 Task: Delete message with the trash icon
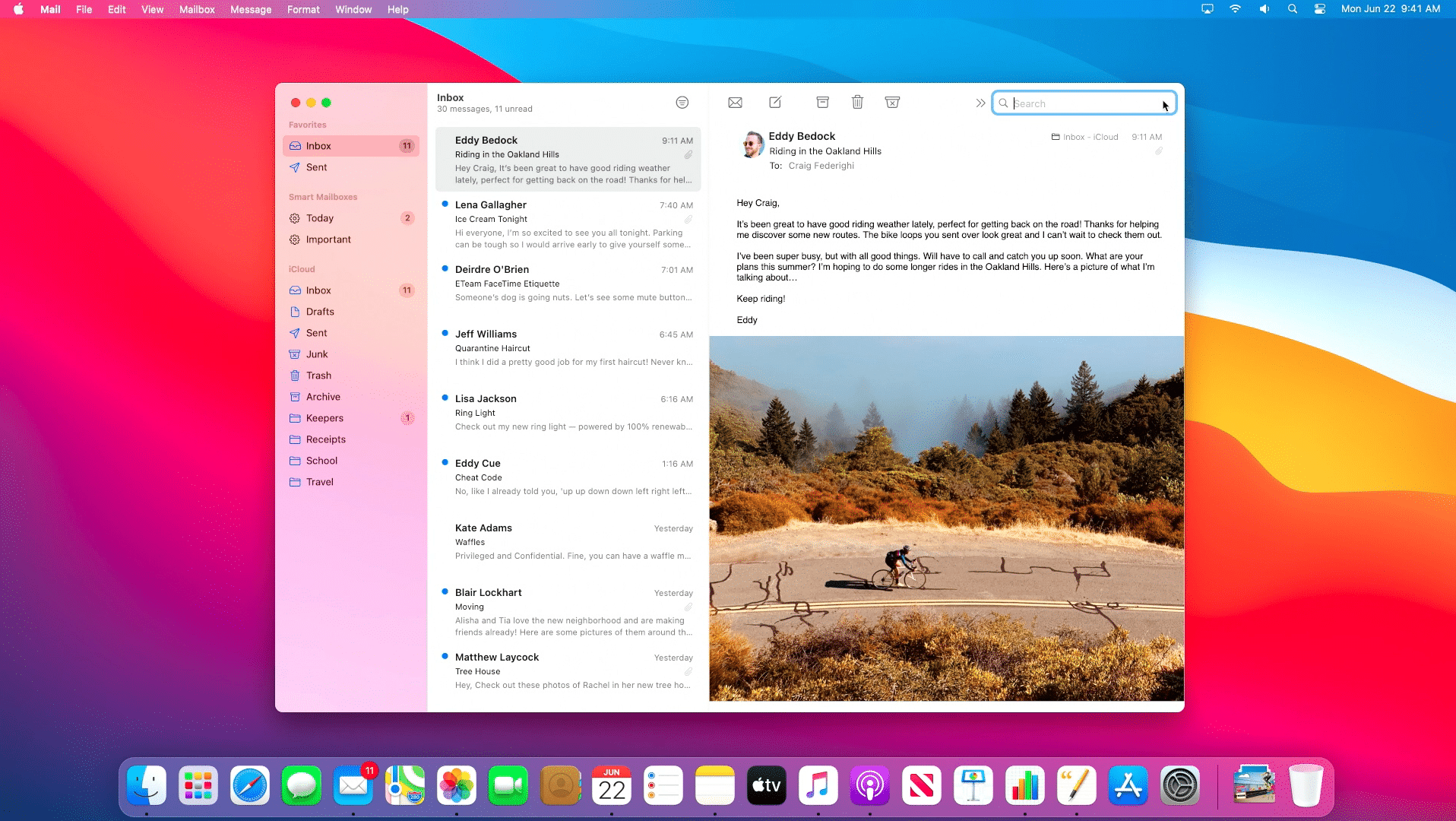pyautogui.click(x=857, y=103)
